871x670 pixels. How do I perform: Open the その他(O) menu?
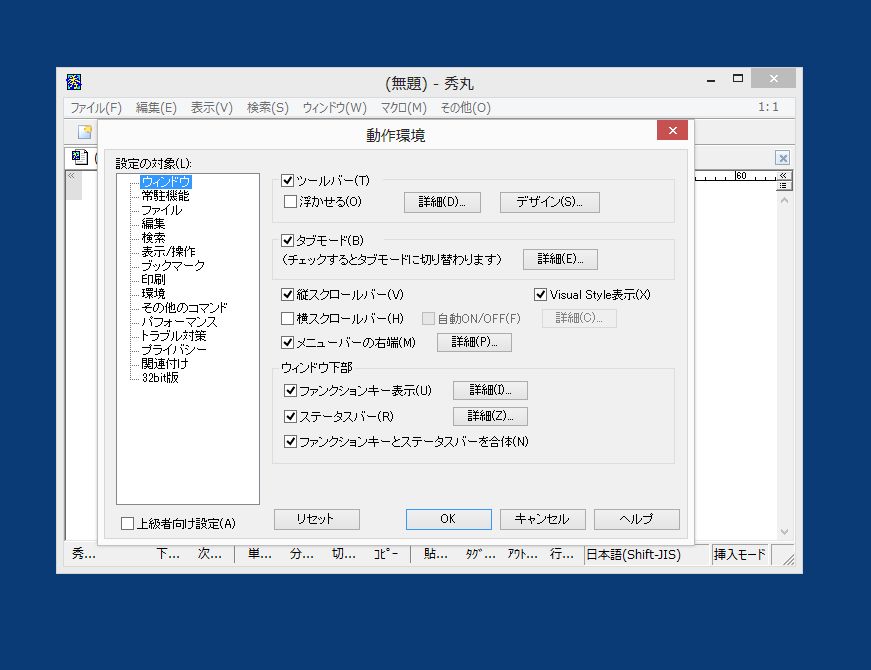[465, 108]
